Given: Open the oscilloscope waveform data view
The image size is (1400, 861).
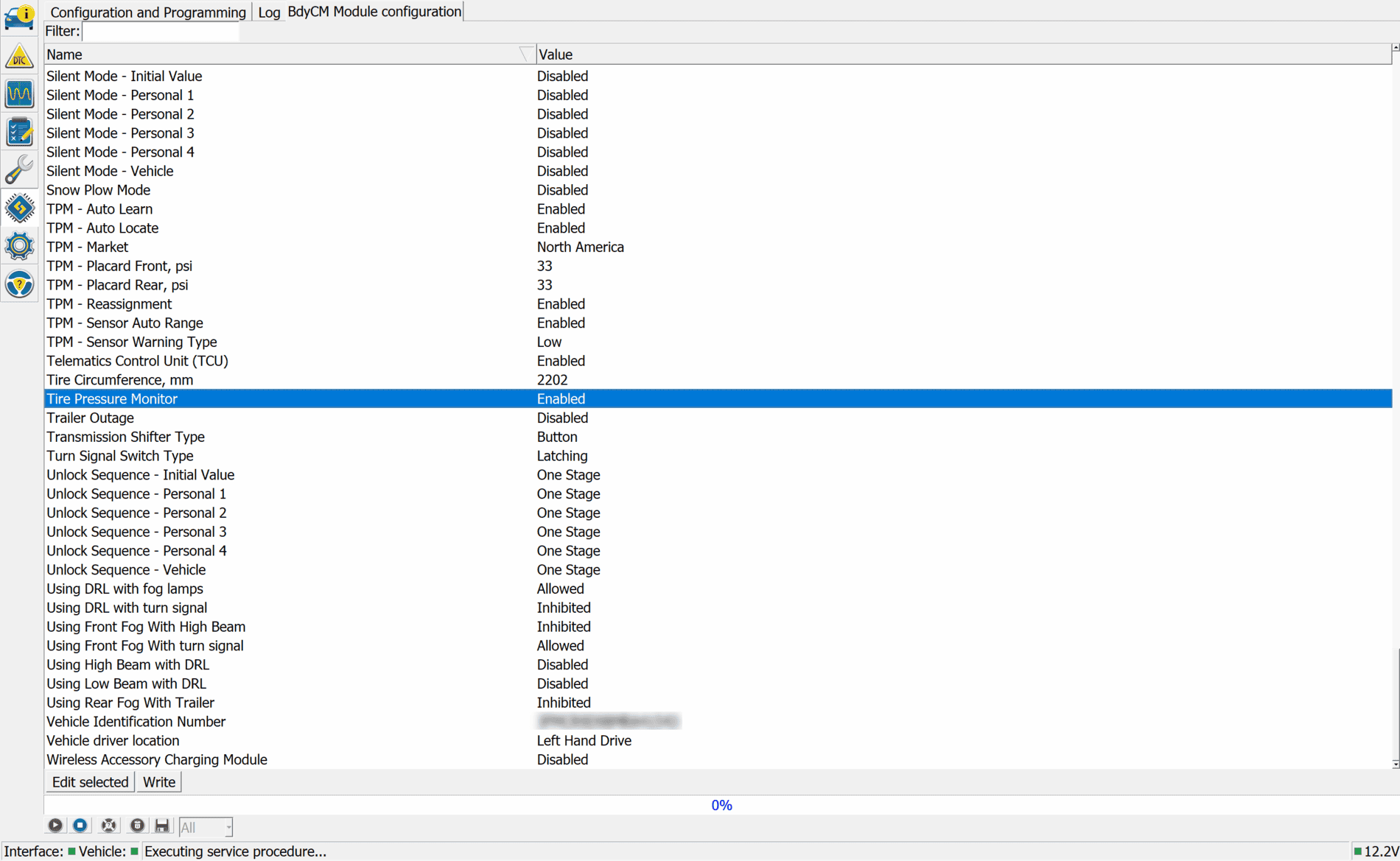Looking at the screenshot, I should coord(19,94).
